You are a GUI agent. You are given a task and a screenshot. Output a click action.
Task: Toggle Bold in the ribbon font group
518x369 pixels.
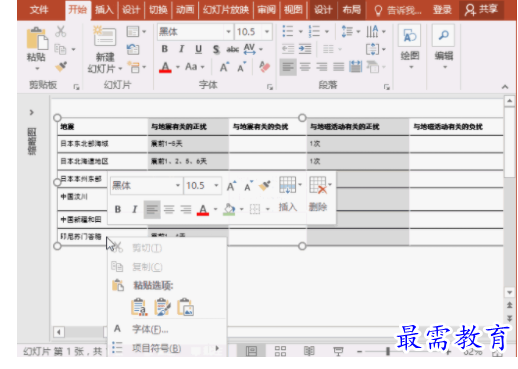coord(165,49)
